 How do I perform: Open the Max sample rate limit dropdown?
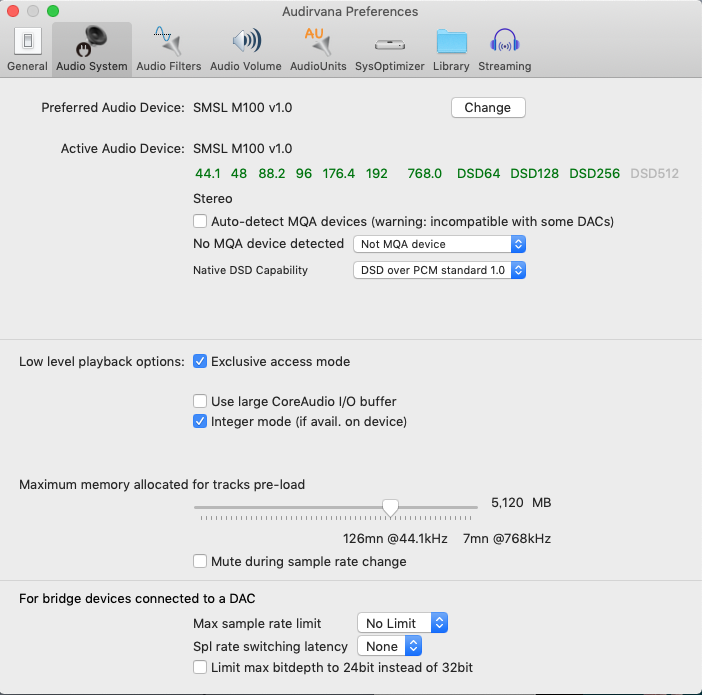click(x=402, y=623)
